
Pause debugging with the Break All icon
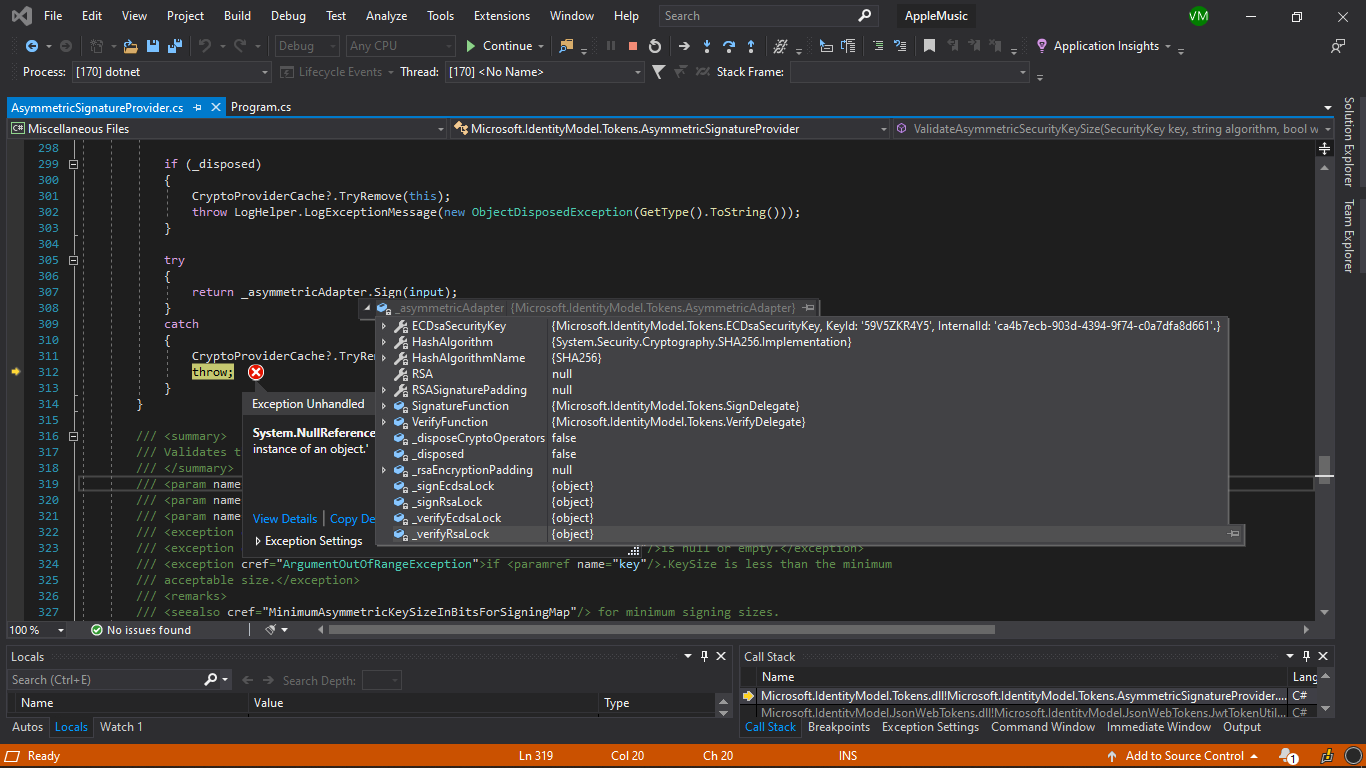(x=611, y=46)
